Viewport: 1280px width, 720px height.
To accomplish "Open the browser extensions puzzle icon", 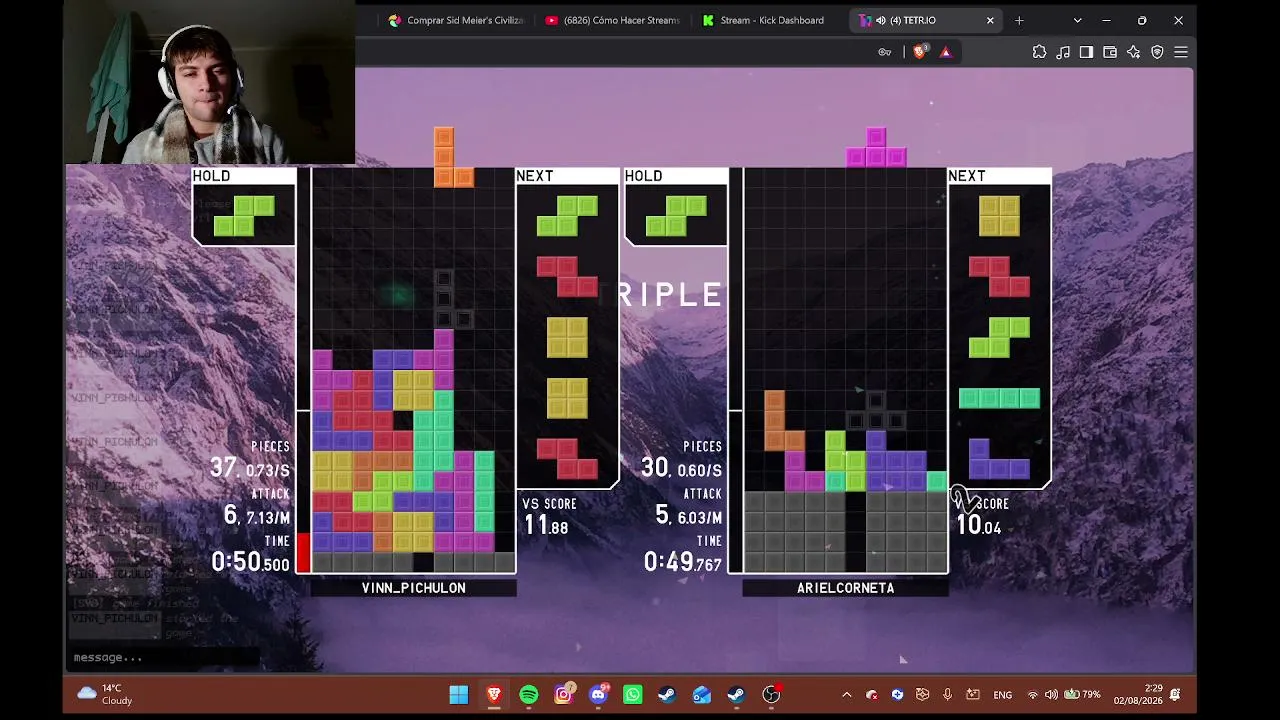I will (1039, 52).
